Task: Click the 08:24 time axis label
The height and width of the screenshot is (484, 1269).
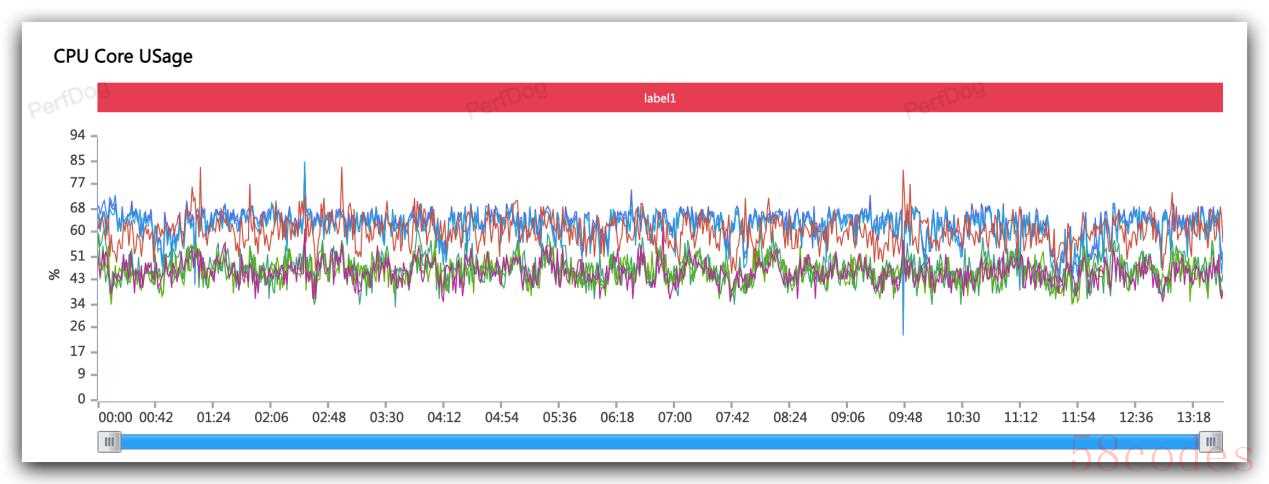Action: [x=790, y=417]
